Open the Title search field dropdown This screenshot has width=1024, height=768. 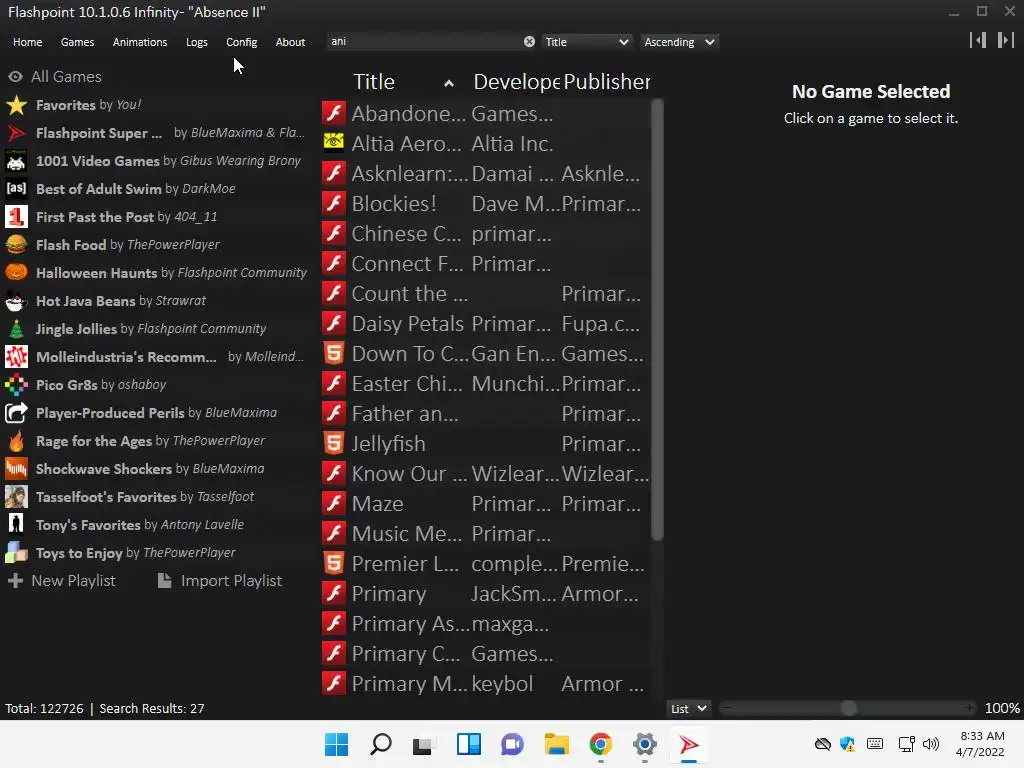(586, 42)
